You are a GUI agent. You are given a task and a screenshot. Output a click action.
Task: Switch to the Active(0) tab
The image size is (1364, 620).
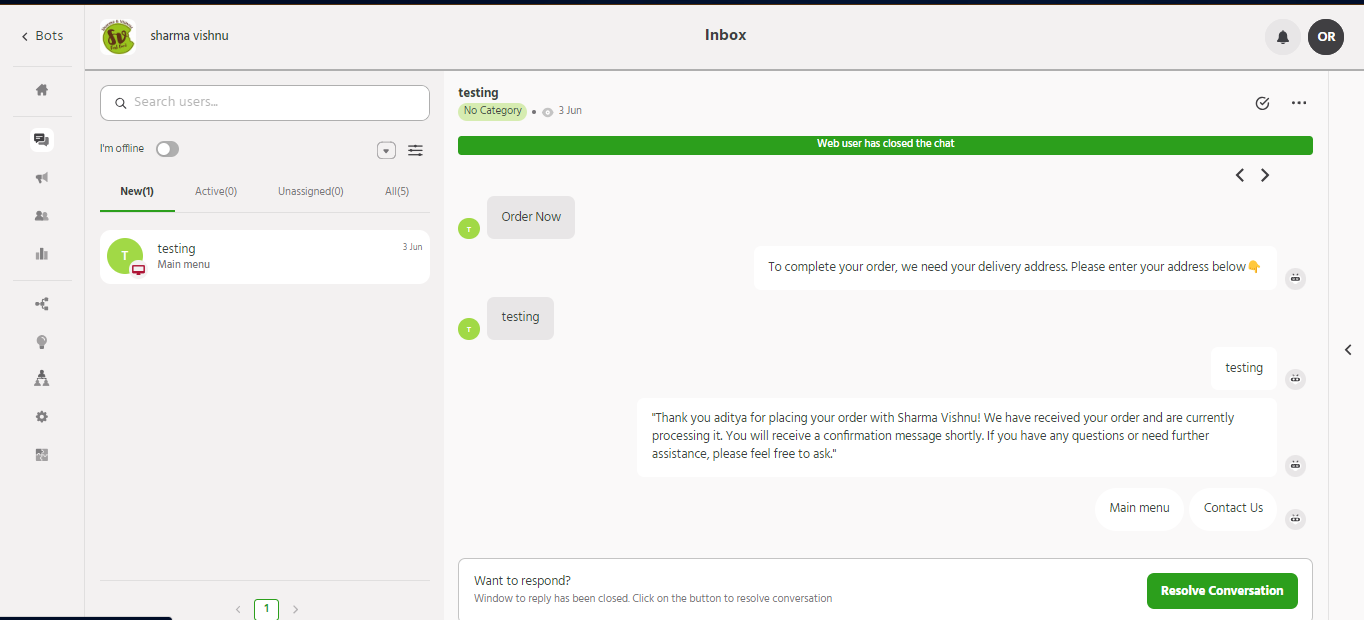(x=216, y=191)
